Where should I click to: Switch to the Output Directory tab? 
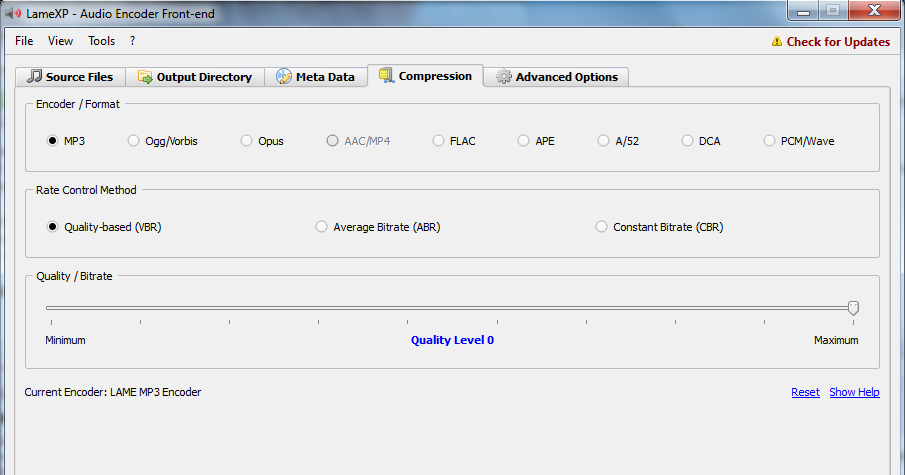[195, 77]
